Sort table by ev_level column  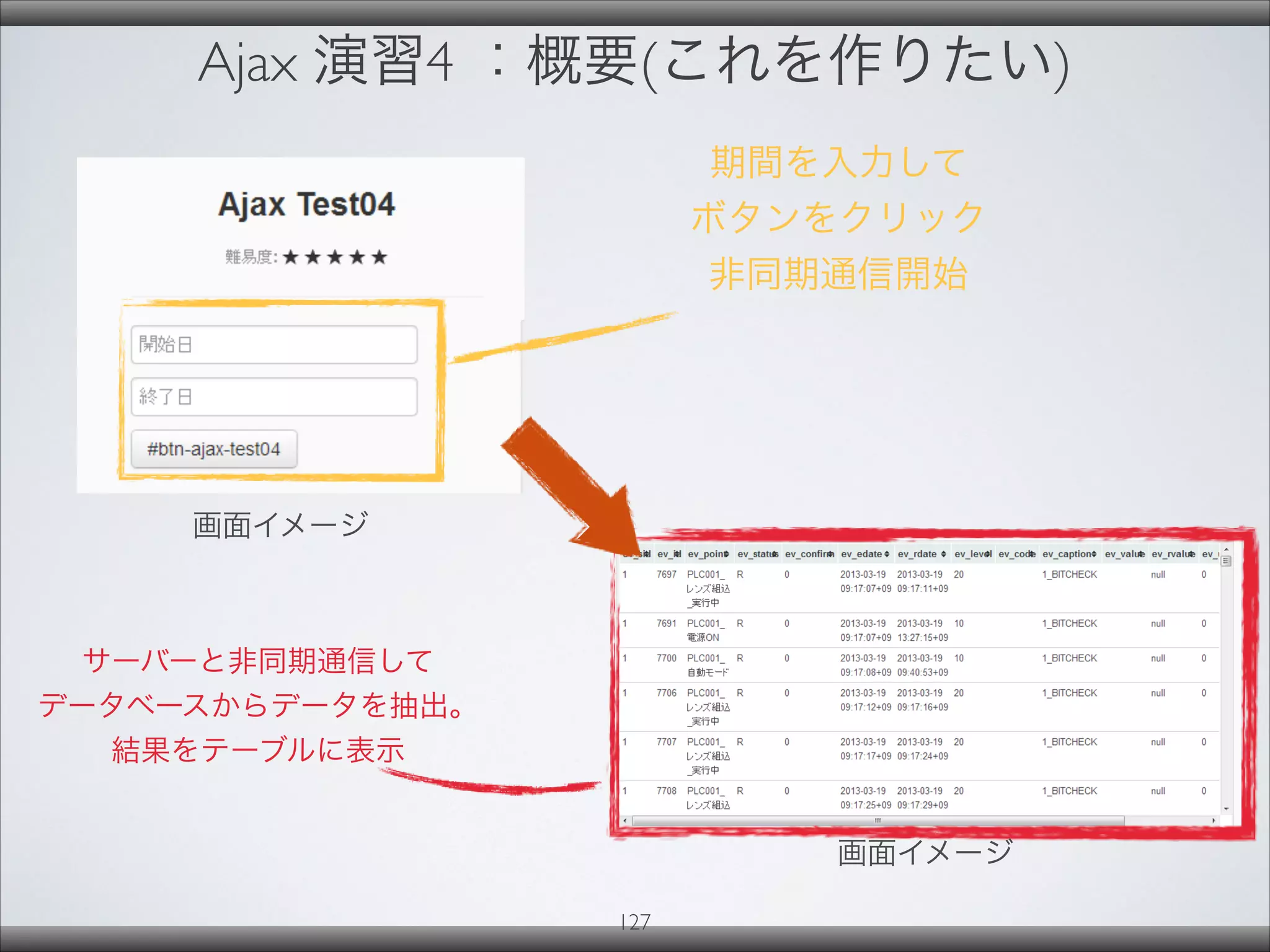(973, 554)
